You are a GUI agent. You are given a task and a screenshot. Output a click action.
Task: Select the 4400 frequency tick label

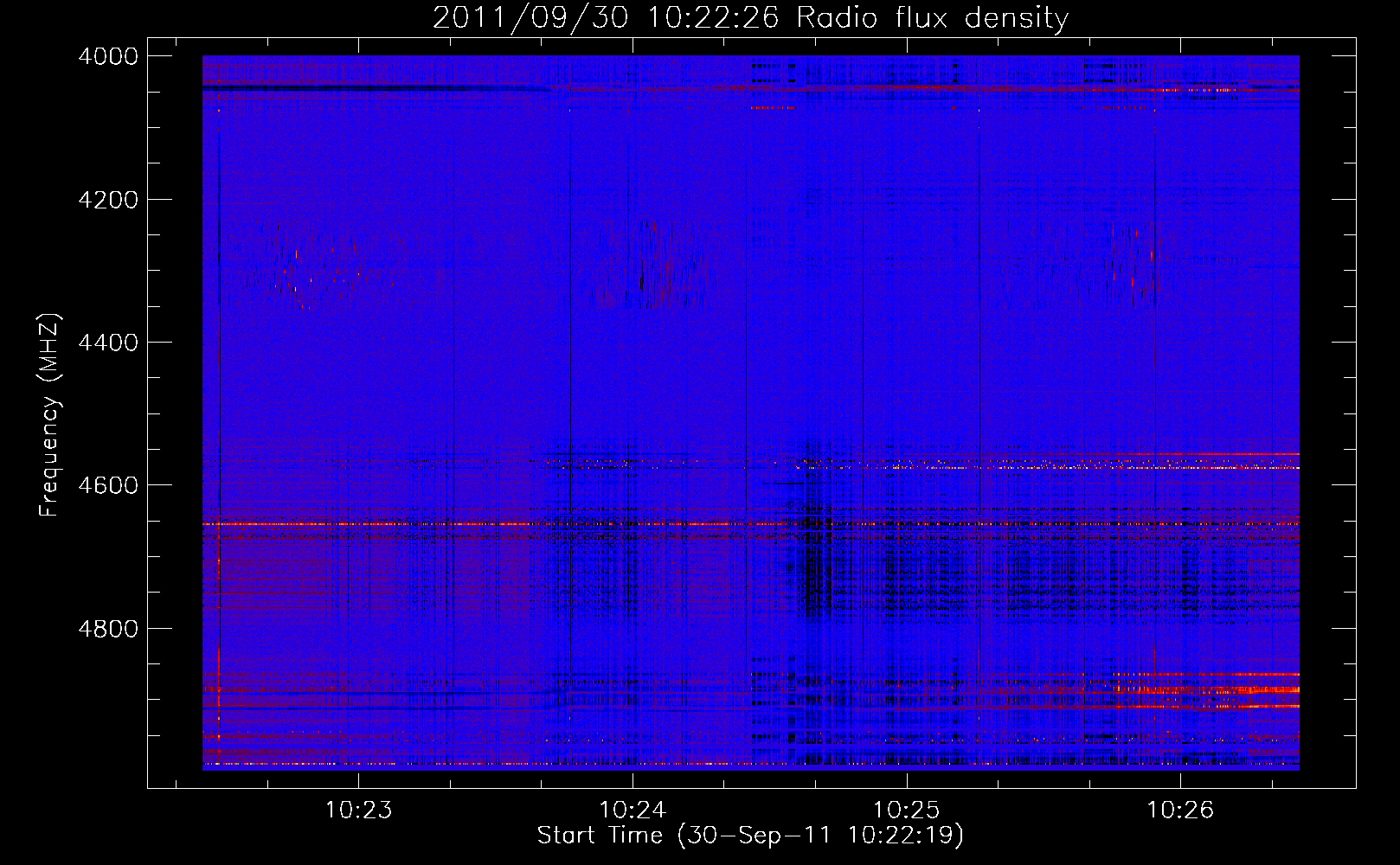108,343
